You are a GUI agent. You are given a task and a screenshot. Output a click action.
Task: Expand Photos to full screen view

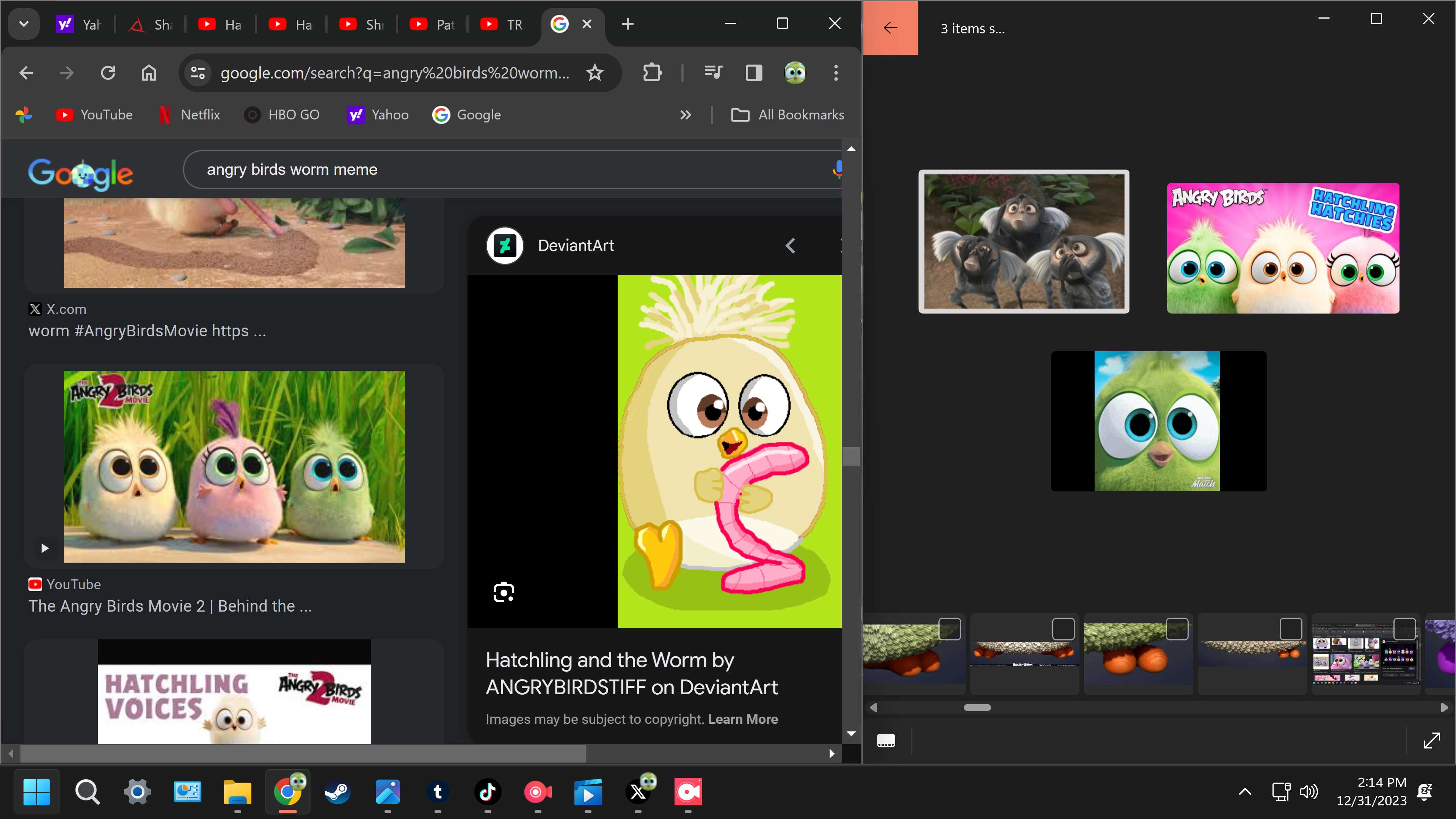[x=1432, y=741]
